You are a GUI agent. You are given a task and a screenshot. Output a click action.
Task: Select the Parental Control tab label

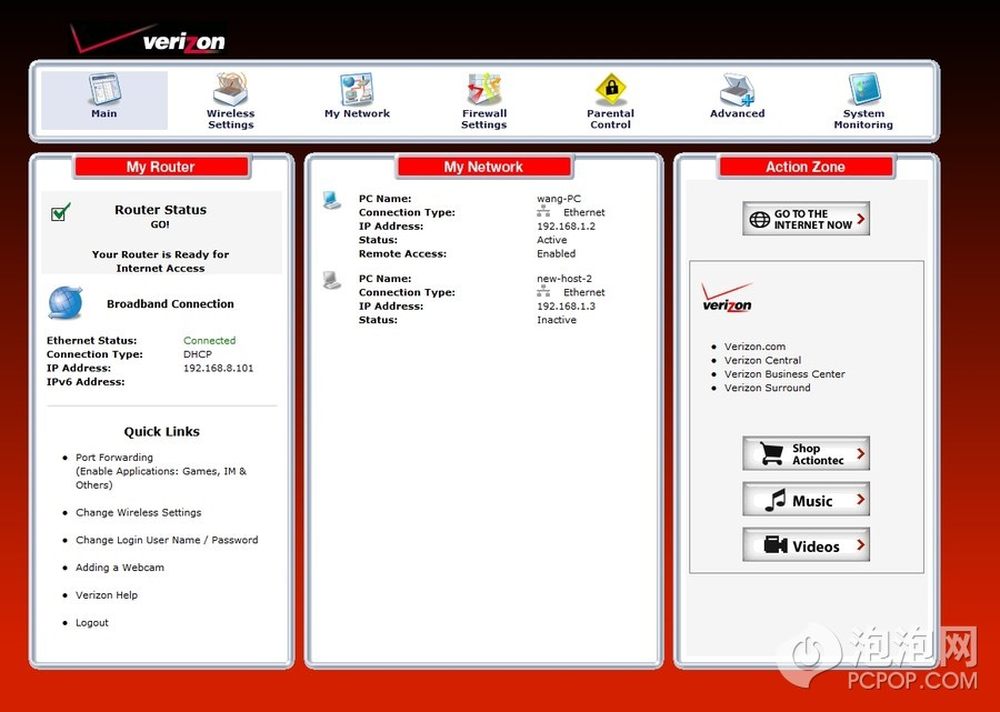click(610, 119)
